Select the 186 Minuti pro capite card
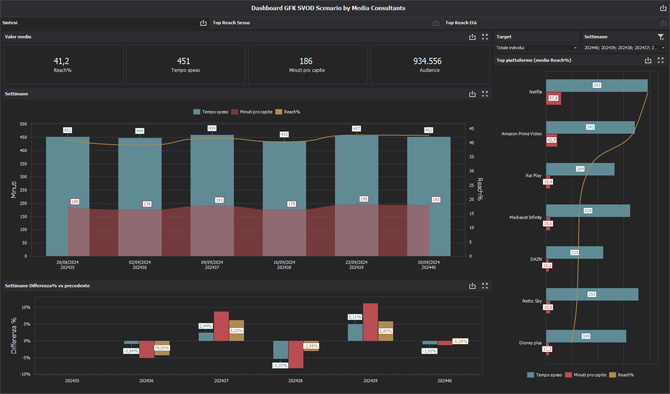 307,65
